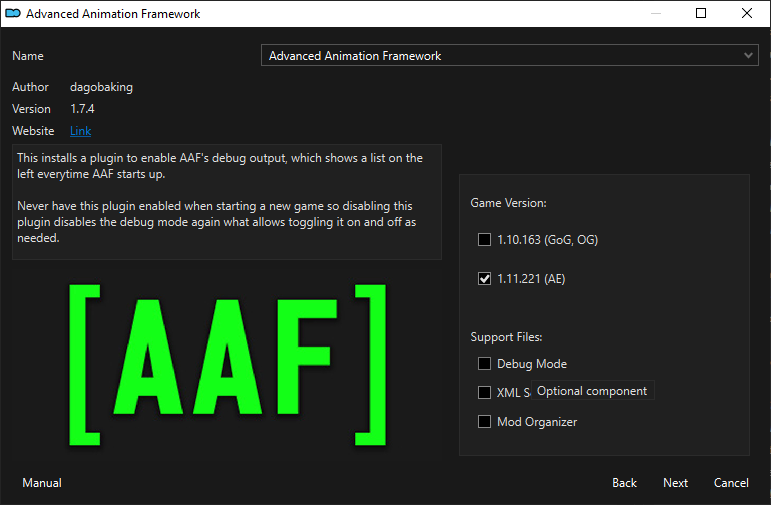771x505 pixels.
Task: Click the installer app icon in title bar
Action: click(13, 13)
